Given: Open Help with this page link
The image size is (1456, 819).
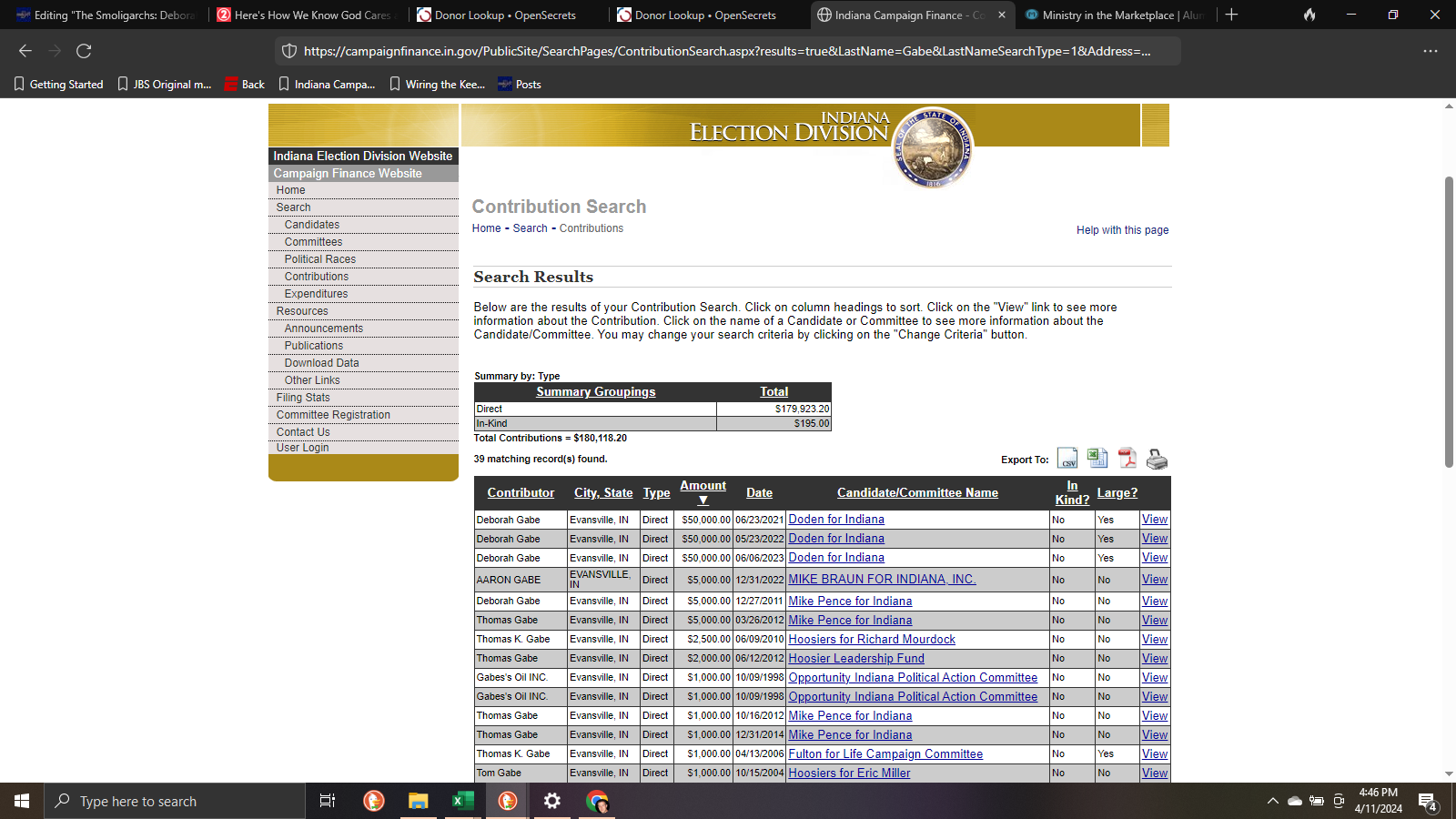Looking at the screenshot, I should tap(1122, 230).
